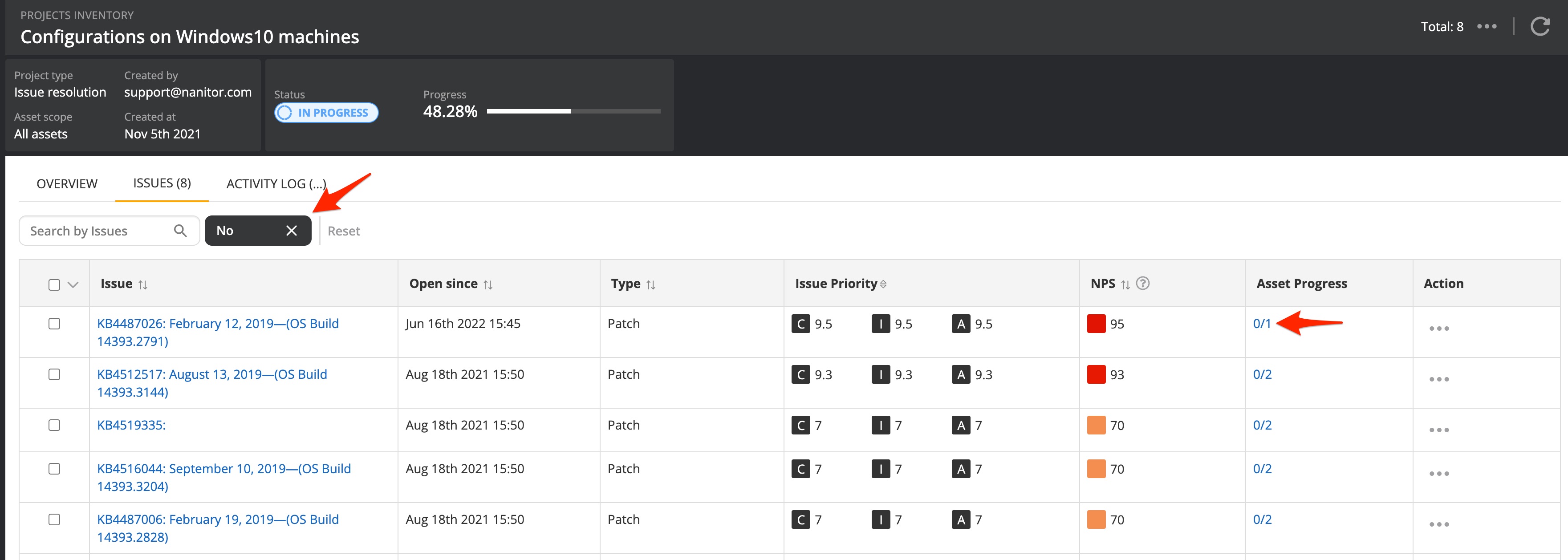Sort by NPS column arrows
1568x560 pixels.
[1125, 284]
